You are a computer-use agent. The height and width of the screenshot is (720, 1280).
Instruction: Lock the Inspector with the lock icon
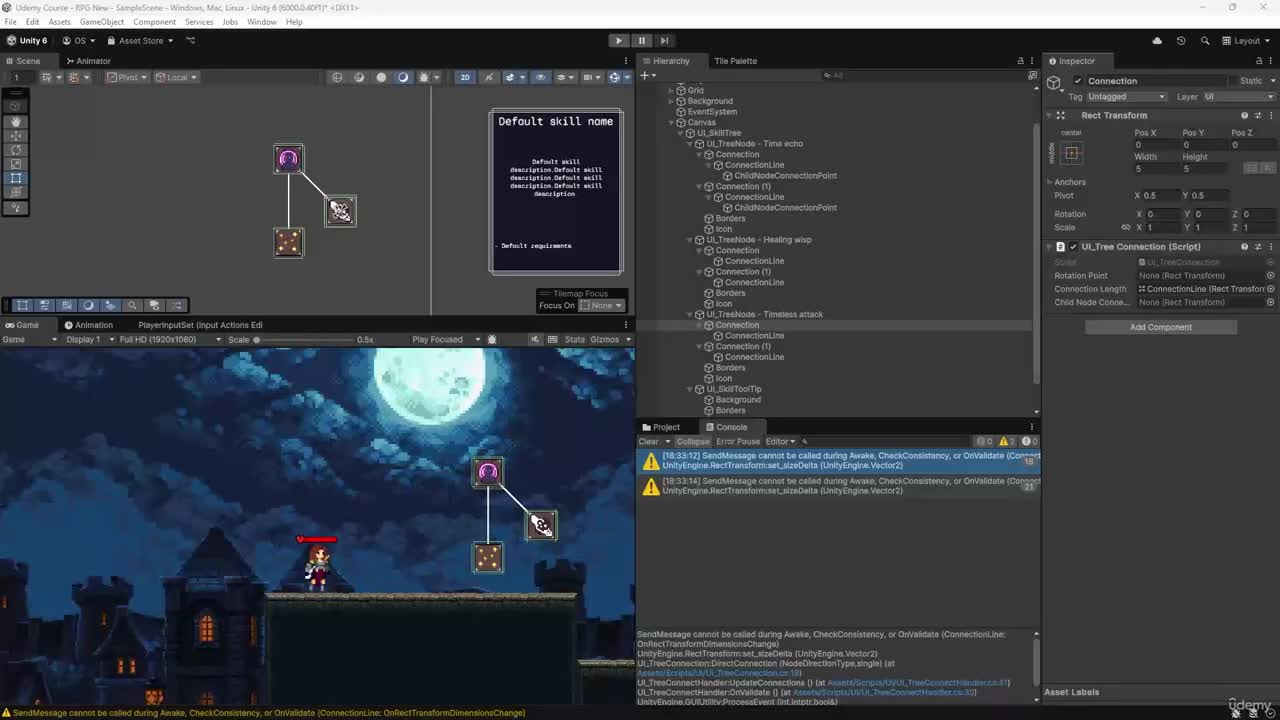1257,61
